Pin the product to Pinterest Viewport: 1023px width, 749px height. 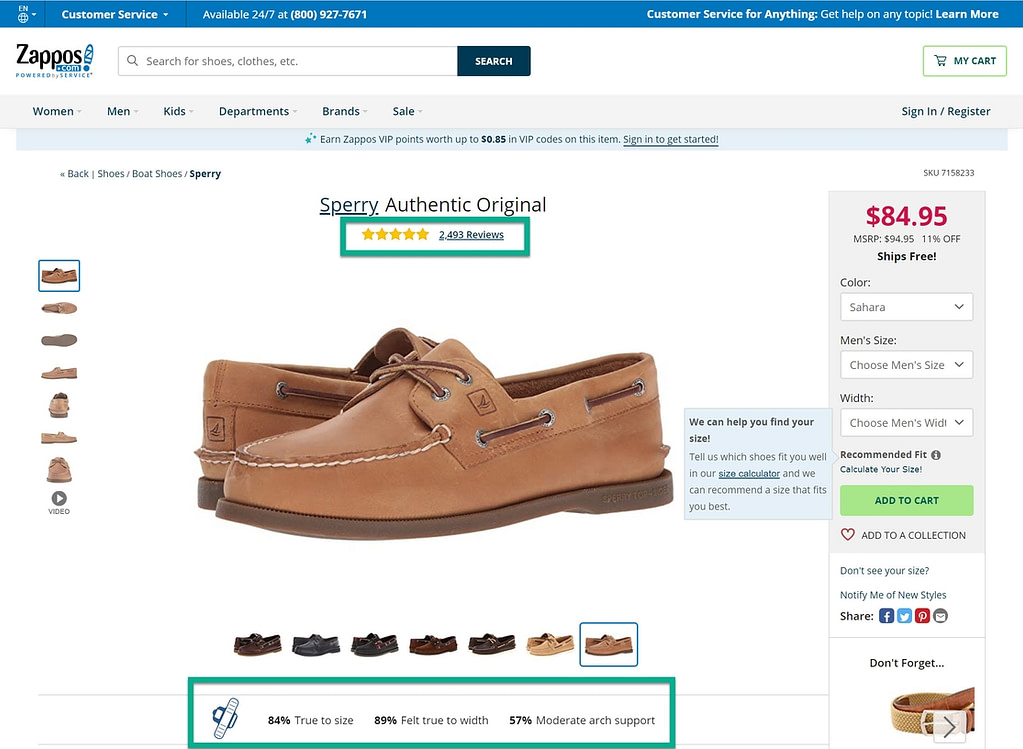[x=922, y=615]
